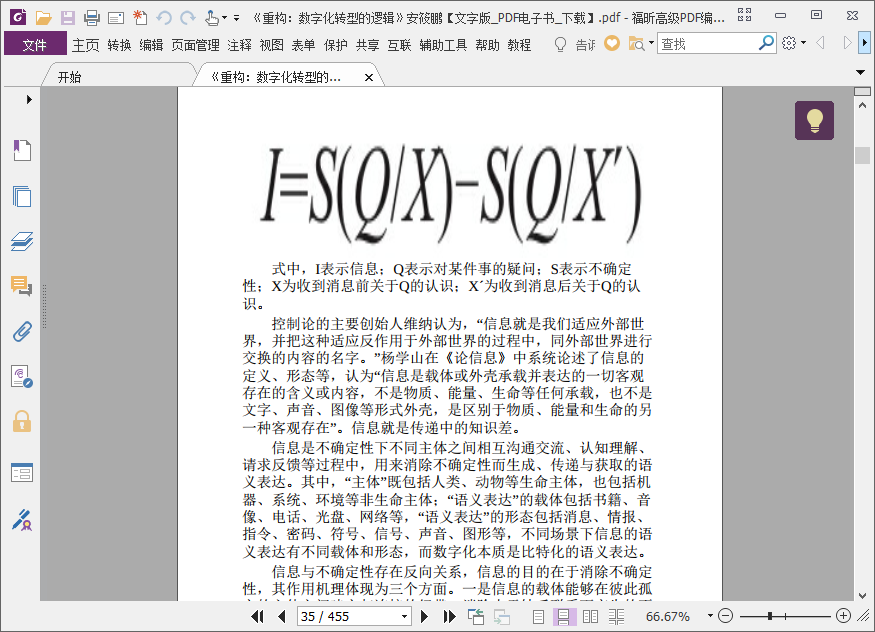This screenshot has width=875, height=632.
Task: Go to the next page
Action: click(x=425, y=616)
